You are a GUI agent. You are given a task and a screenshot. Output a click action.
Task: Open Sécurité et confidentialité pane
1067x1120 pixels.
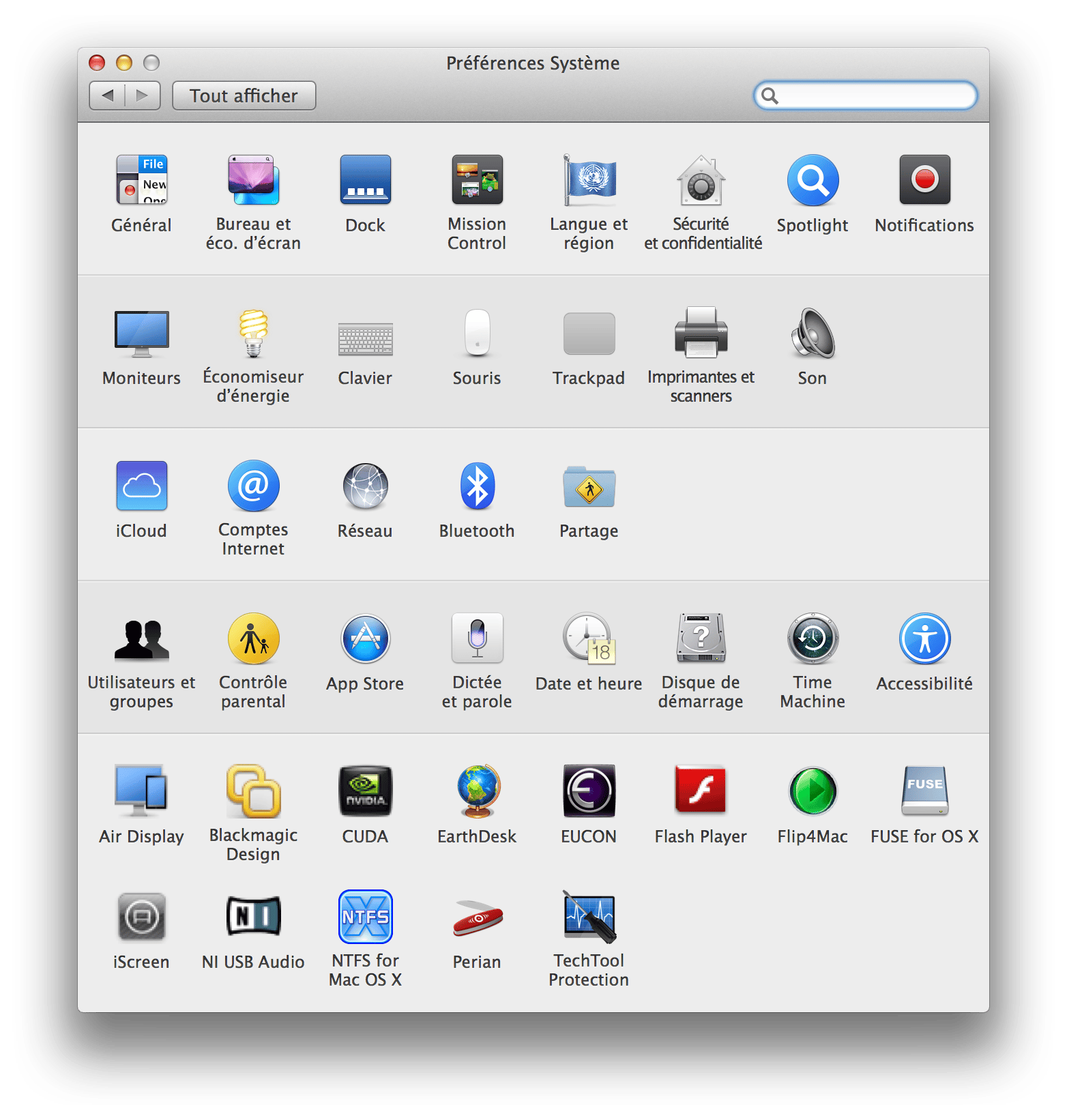point(701,180)
